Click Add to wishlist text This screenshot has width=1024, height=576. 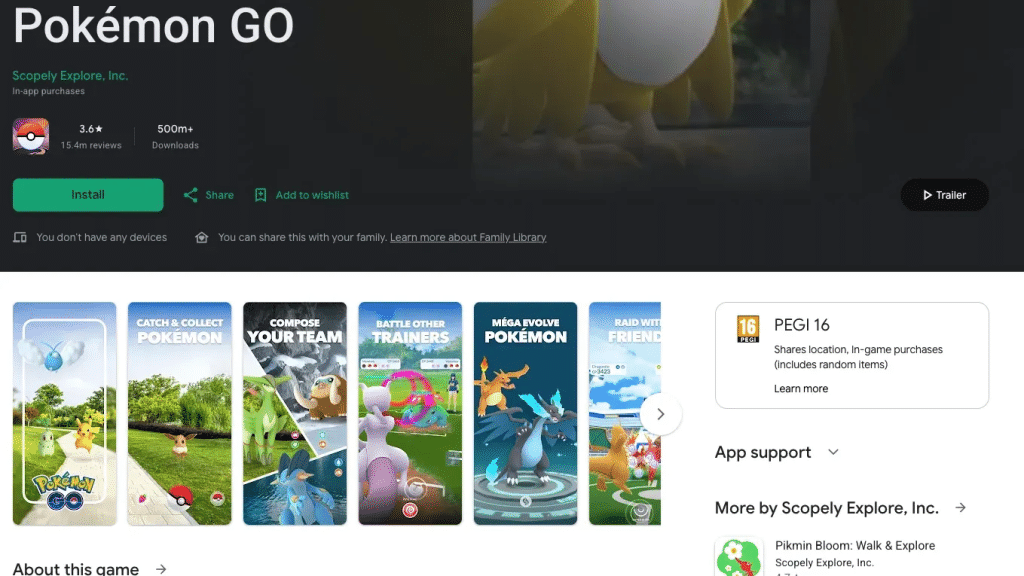tap(312, 195)
